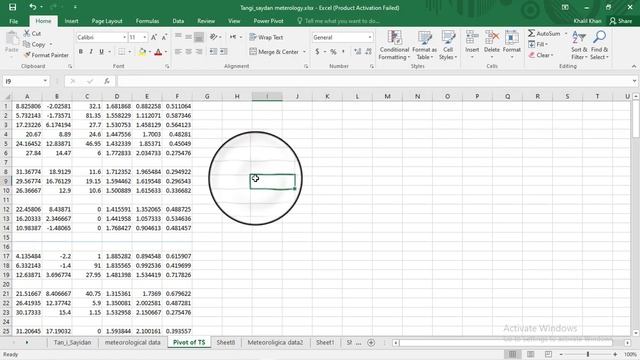Click the Page Layout view button in status bar

click(x=530, y=354)
